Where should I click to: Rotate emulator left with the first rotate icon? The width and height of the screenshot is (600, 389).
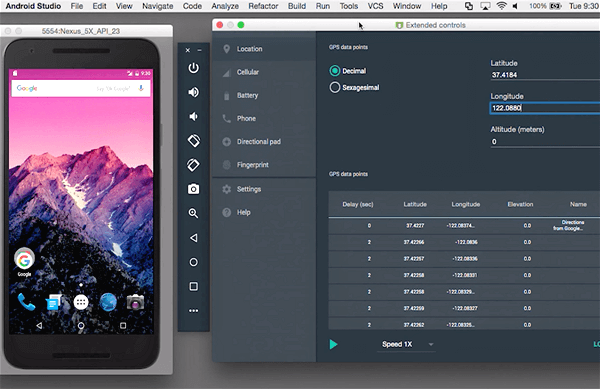point(194,141)
